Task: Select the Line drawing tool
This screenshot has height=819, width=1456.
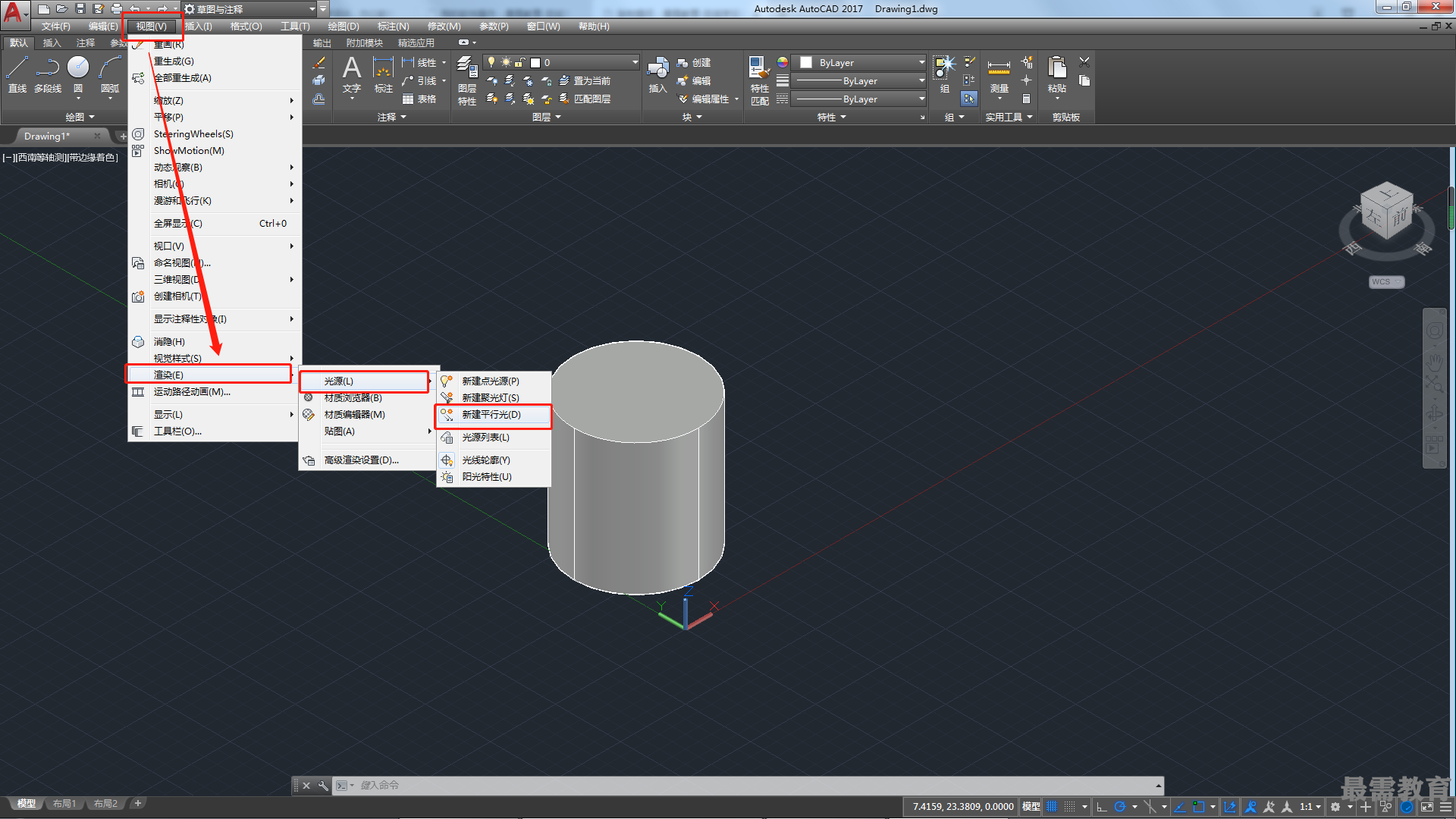Action: (17, 74)
